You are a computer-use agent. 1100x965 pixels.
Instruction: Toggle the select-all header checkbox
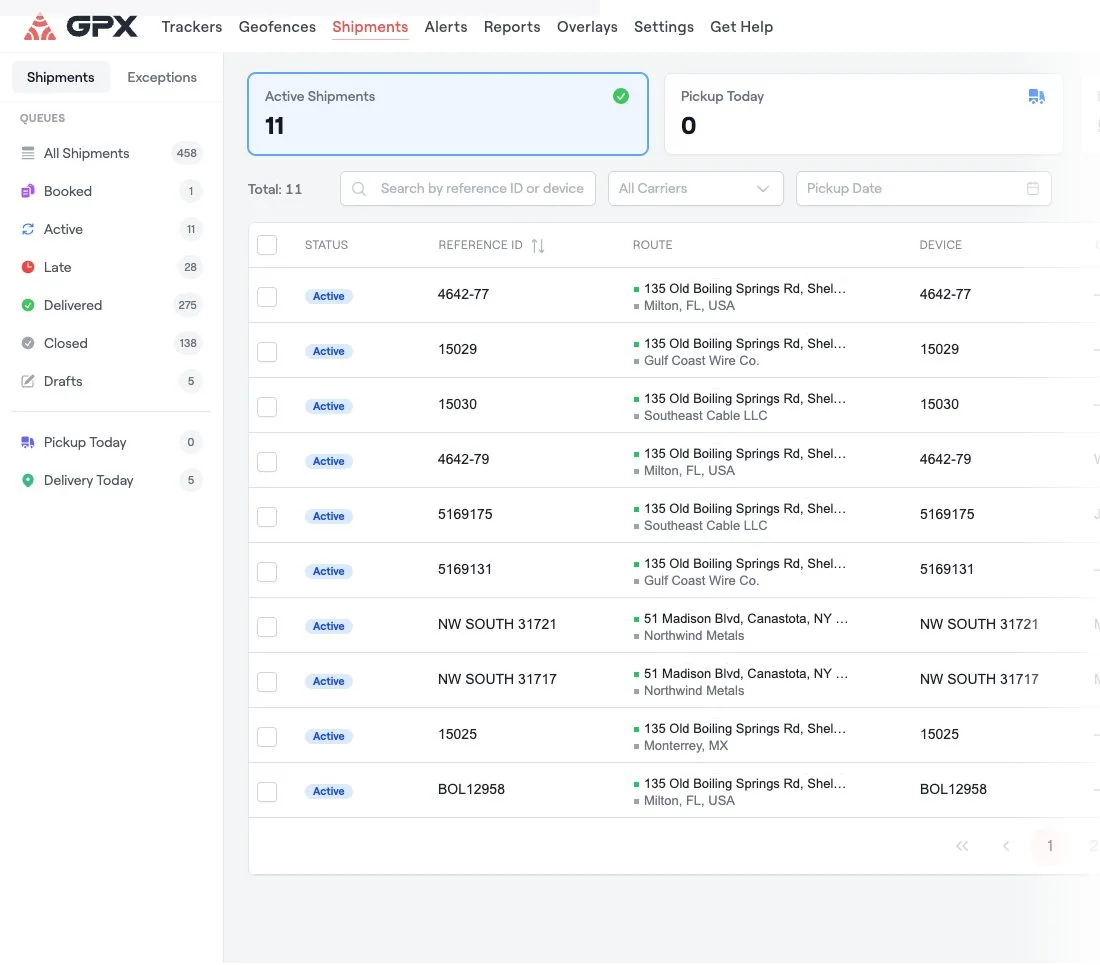[267, 245]
